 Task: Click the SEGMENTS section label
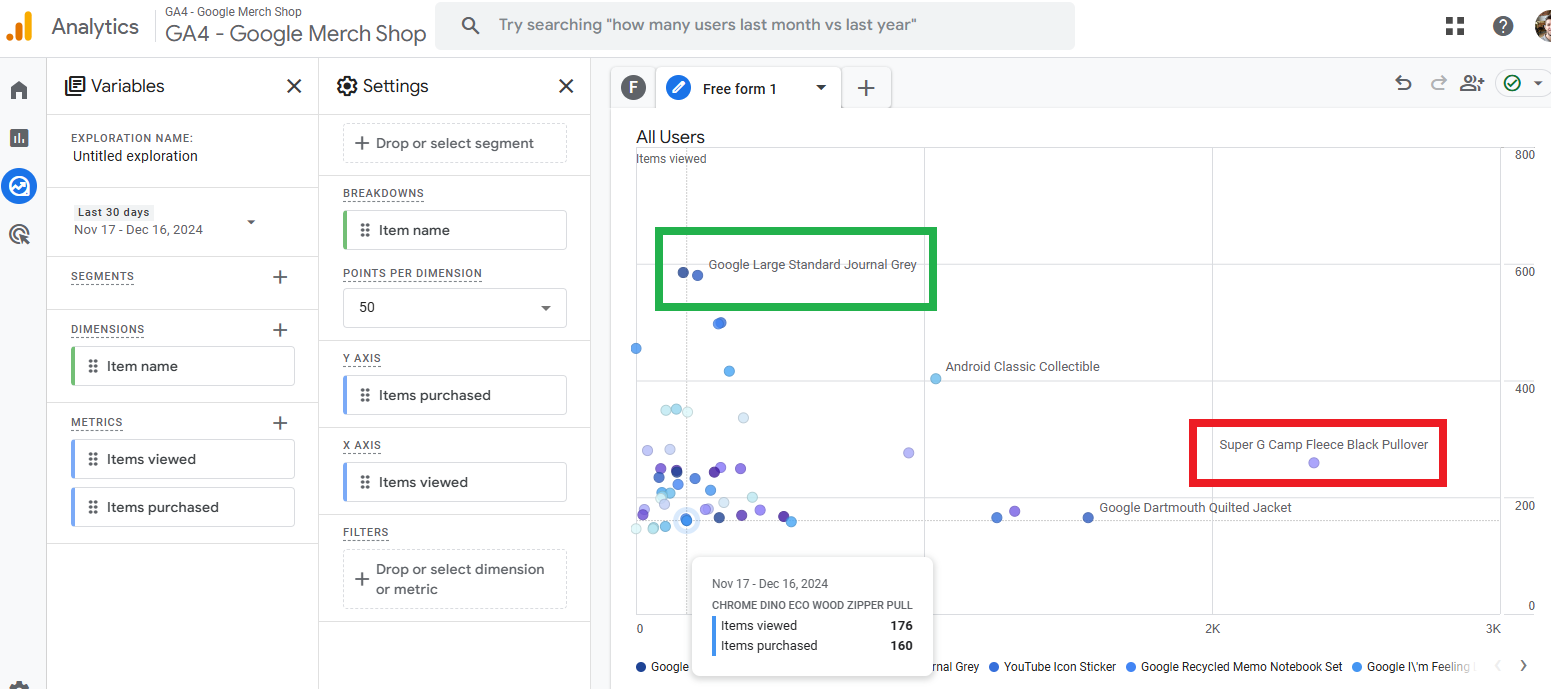[x=102, y=277]
